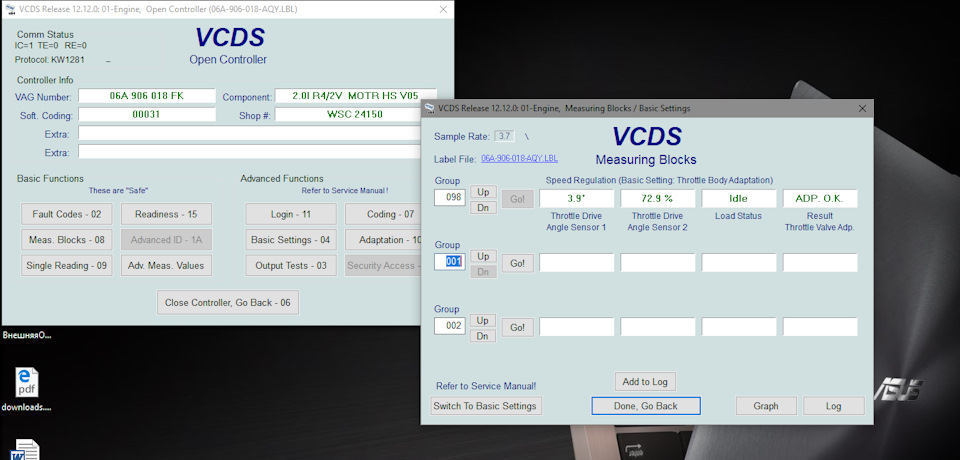Run Output Tests - 03

tap(291, 266)
